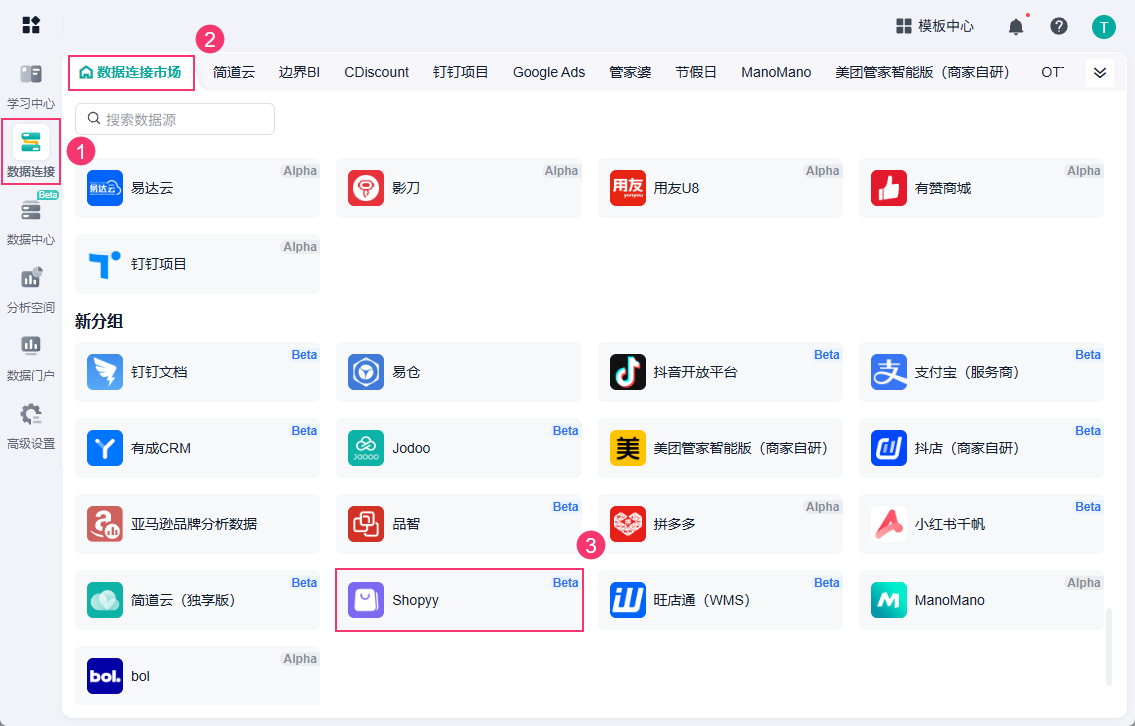Select the 拼多多 data source icon
This screenshot has height=726, width=1135.
tap(628, 524)
